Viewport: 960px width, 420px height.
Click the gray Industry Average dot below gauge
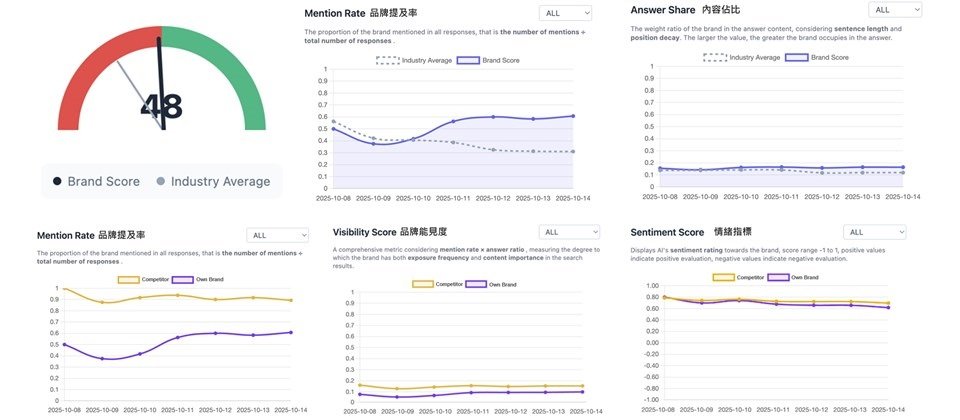pyautogui.click(x=161, y=182)
